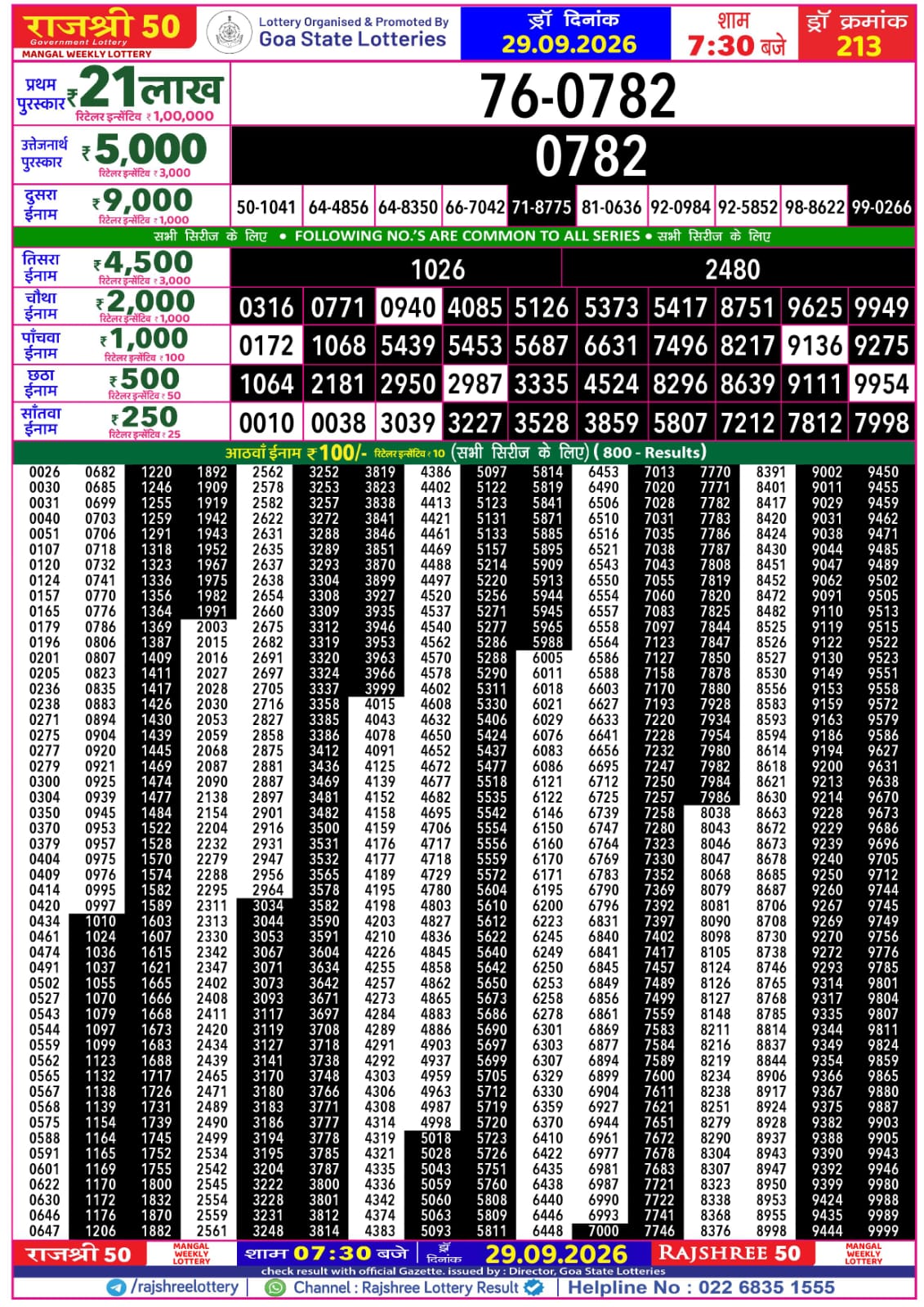Click Channel : Rajshree Lottery Result text
Viewport: 924px width, 1307px height.
(x=406, y=1287)
